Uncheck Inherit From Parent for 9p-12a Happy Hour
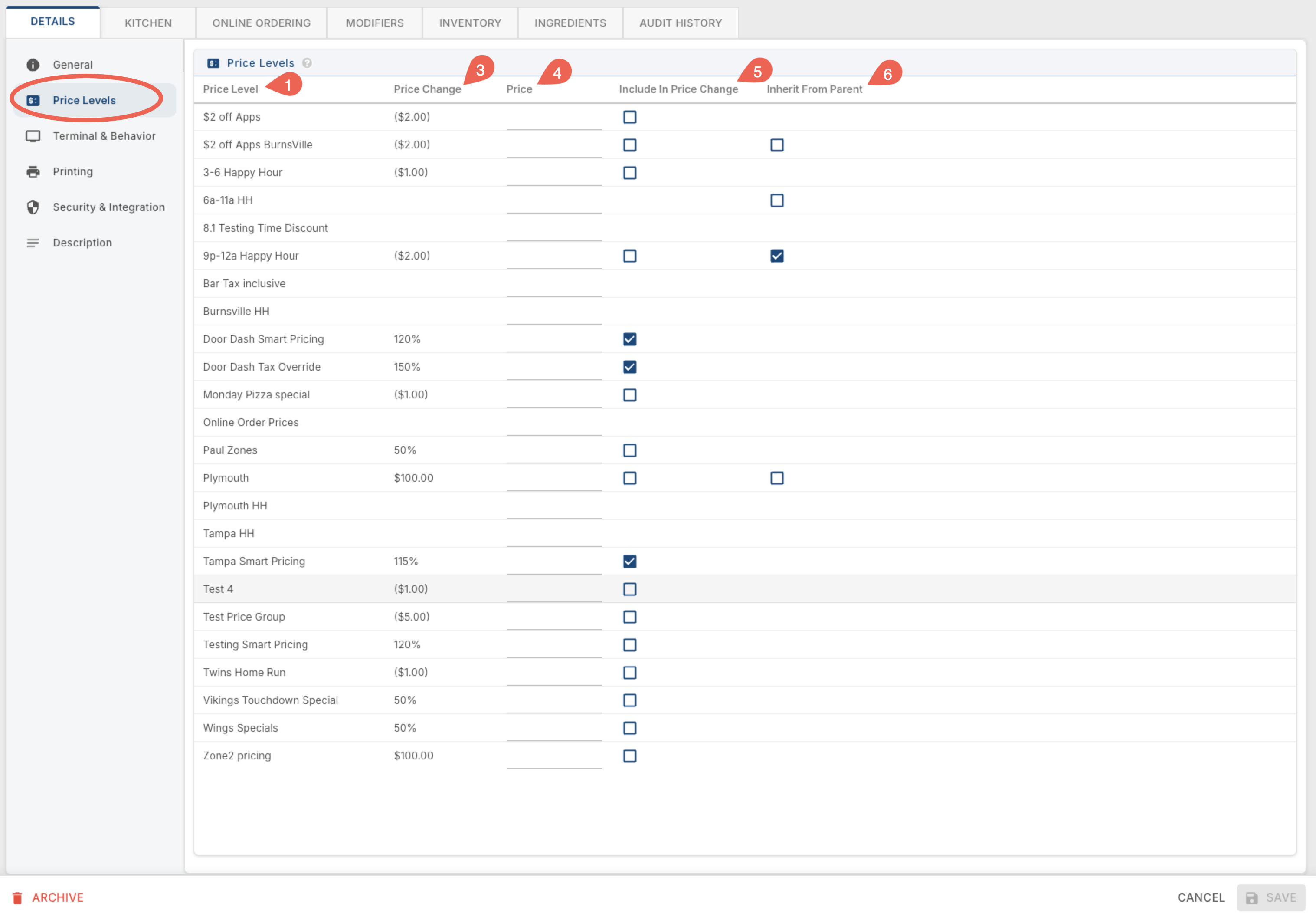Screen dimensions: 1316x920 point(777,256)
